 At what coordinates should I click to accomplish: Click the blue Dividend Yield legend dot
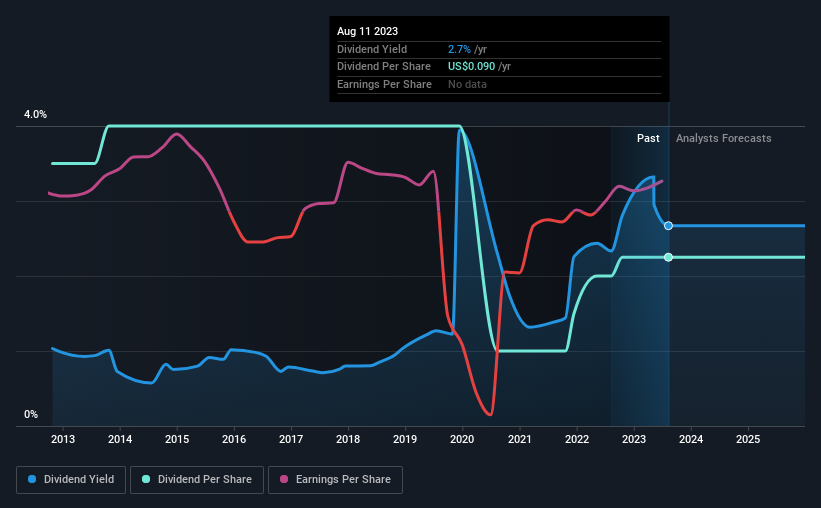(32, 479)
